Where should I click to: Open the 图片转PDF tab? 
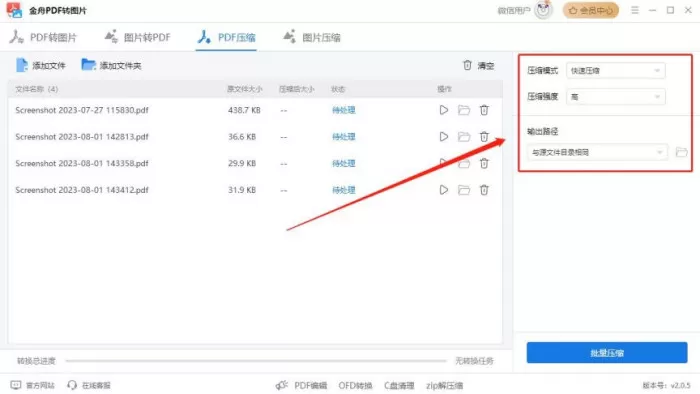pos(138,37)
